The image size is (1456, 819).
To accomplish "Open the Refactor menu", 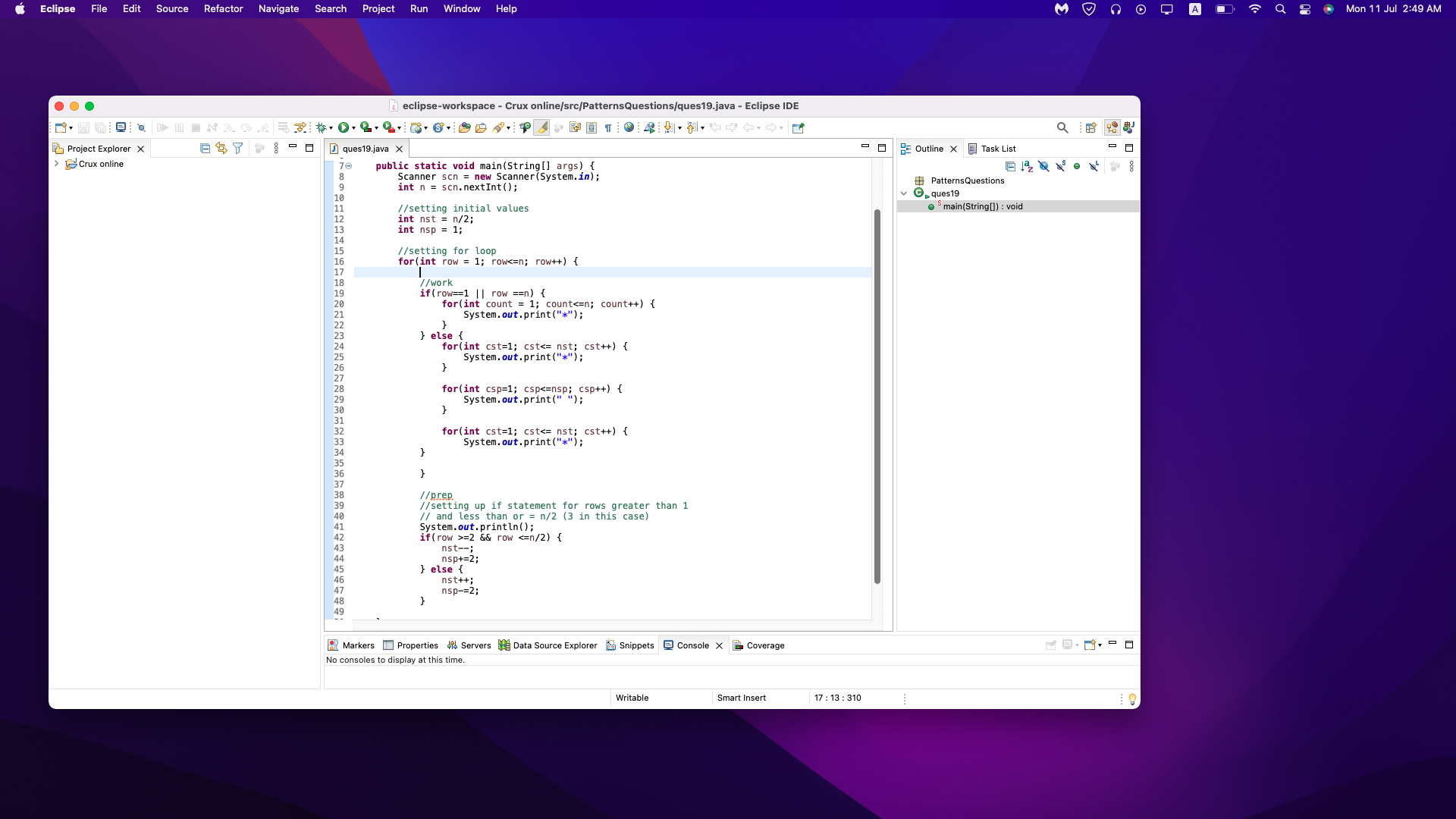I will pos(223,9).
